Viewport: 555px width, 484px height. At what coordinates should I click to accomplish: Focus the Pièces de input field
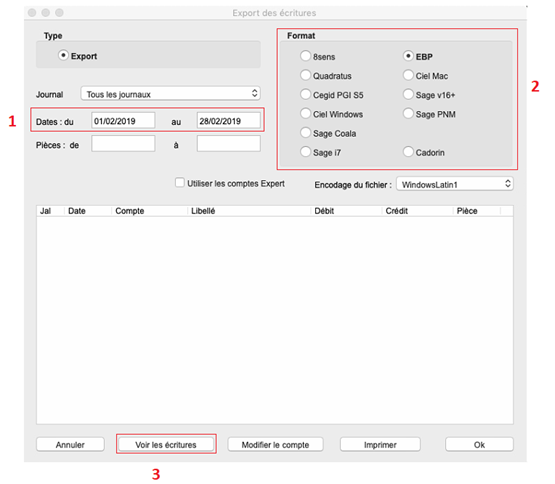123,144
